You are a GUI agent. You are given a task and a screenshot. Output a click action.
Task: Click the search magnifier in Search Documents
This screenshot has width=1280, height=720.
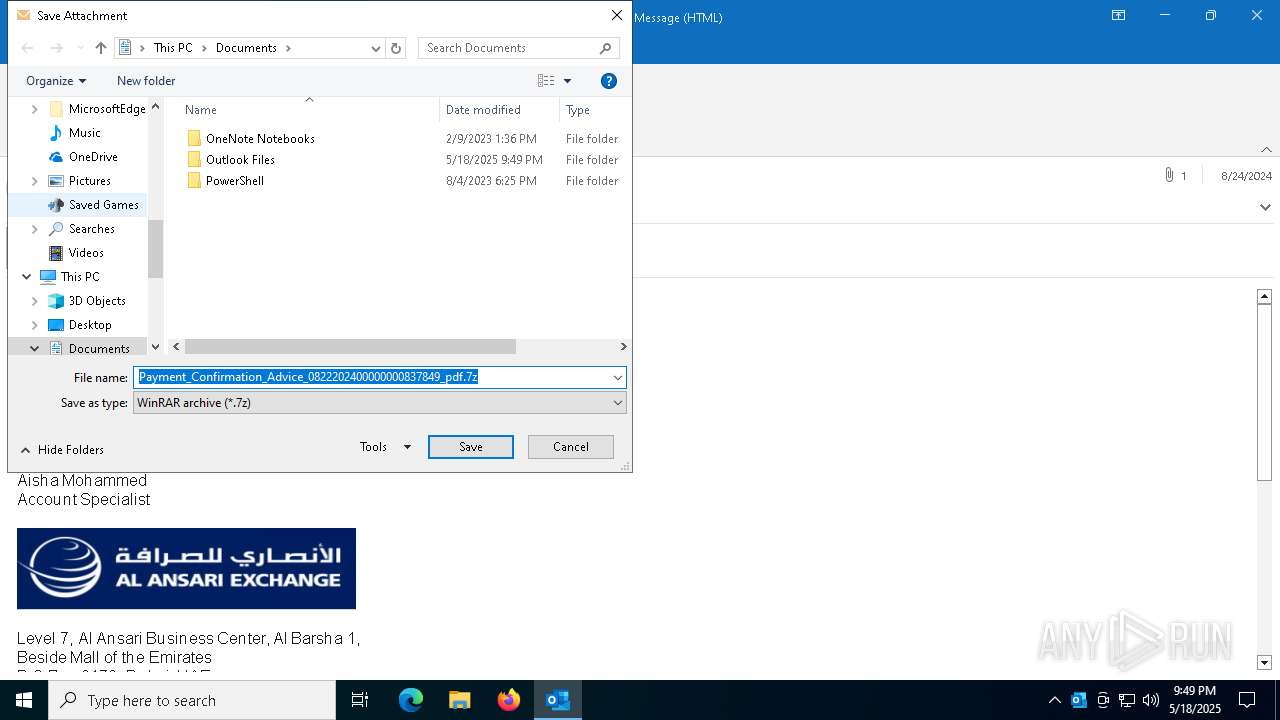[x=605, y=48]
